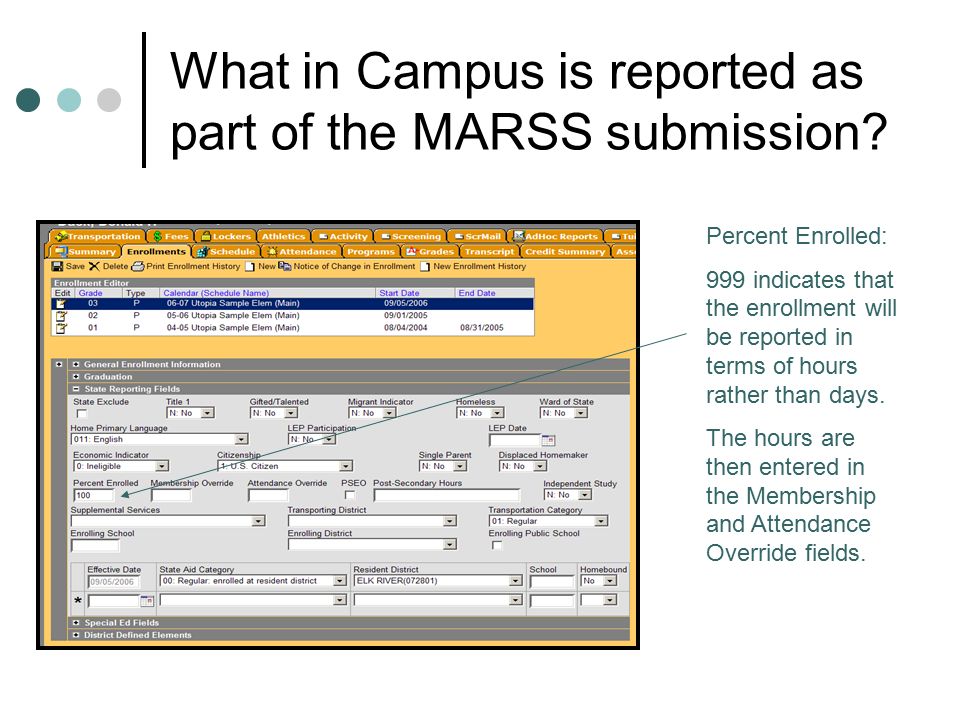Click the Print Enrollment History printer icon
Viewport: 960px width, 720px height.
tap(138, 266)
